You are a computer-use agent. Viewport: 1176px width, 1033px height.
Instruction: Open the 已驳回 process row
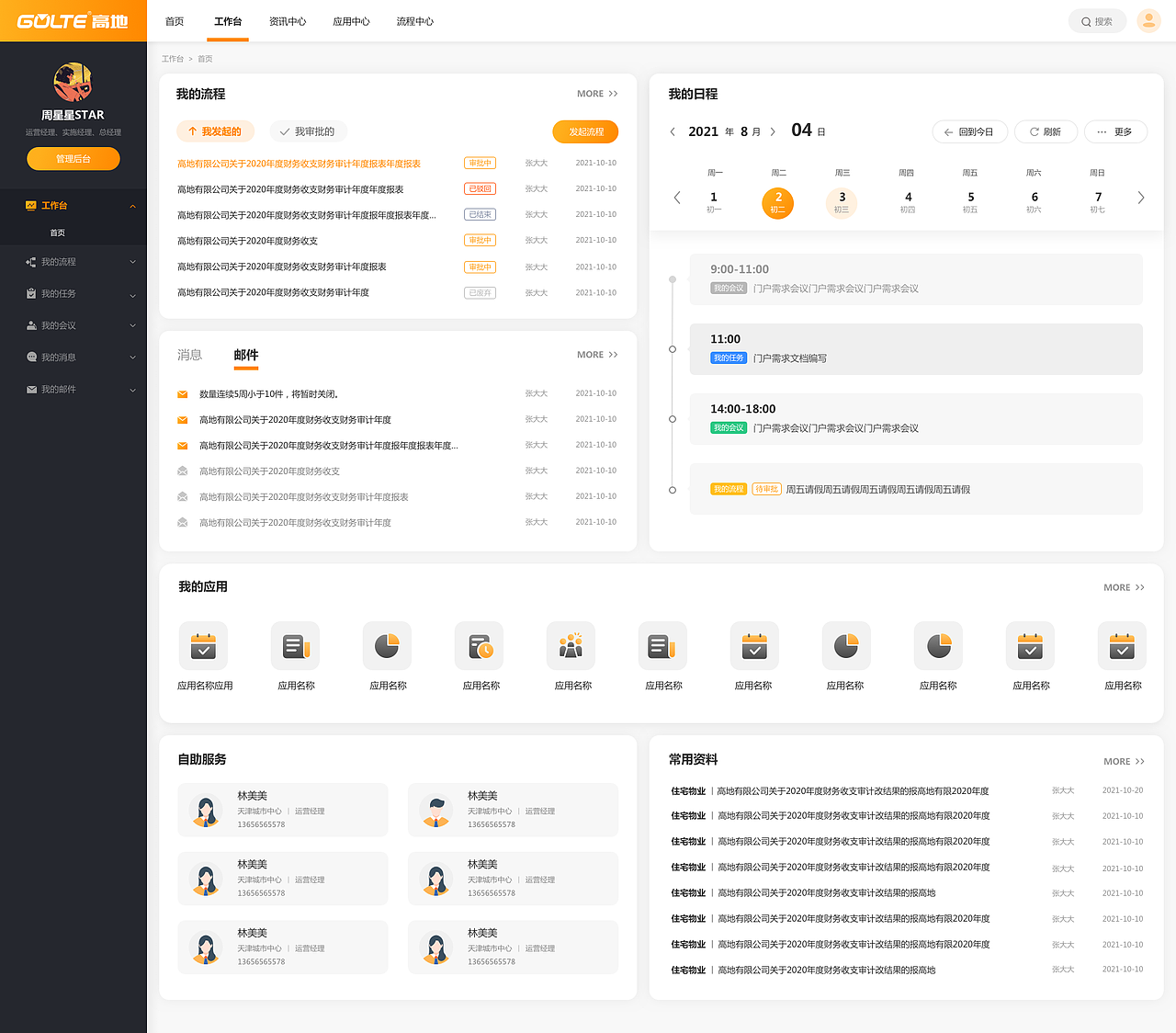click(x=397, y=189)
